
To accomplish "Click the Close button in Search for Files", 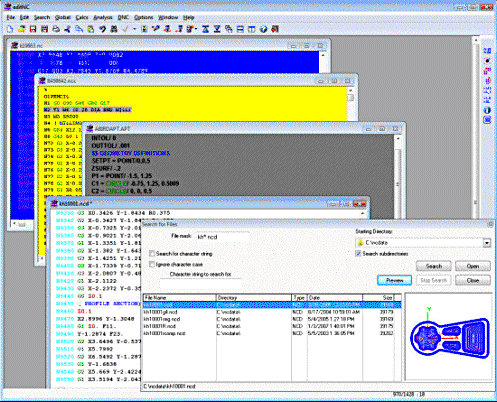I will [x=473, y=280].
